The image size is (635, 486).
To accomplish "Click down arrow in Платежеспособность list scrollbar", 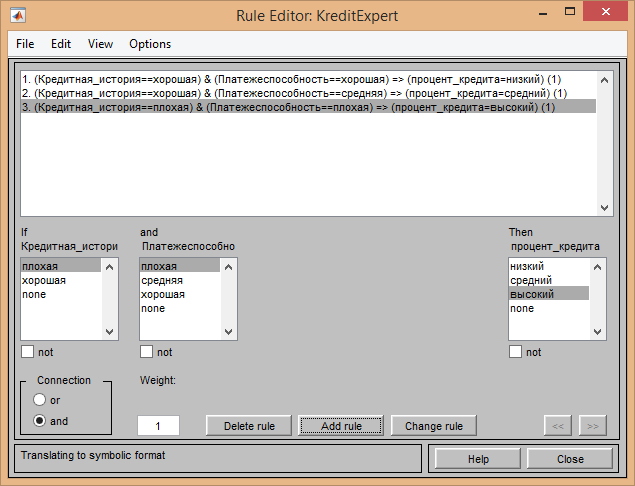I will click(x=228, y=332).
